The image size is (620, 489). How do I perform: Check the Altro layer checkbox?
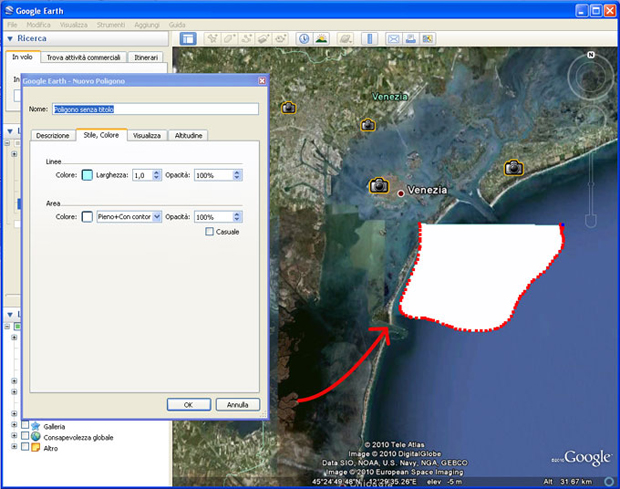tap(25, 447)
